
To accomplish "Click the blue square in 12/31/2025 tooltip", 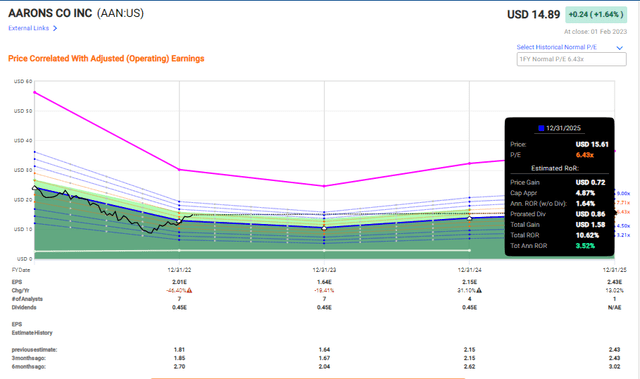I will (x=541, y=128).
